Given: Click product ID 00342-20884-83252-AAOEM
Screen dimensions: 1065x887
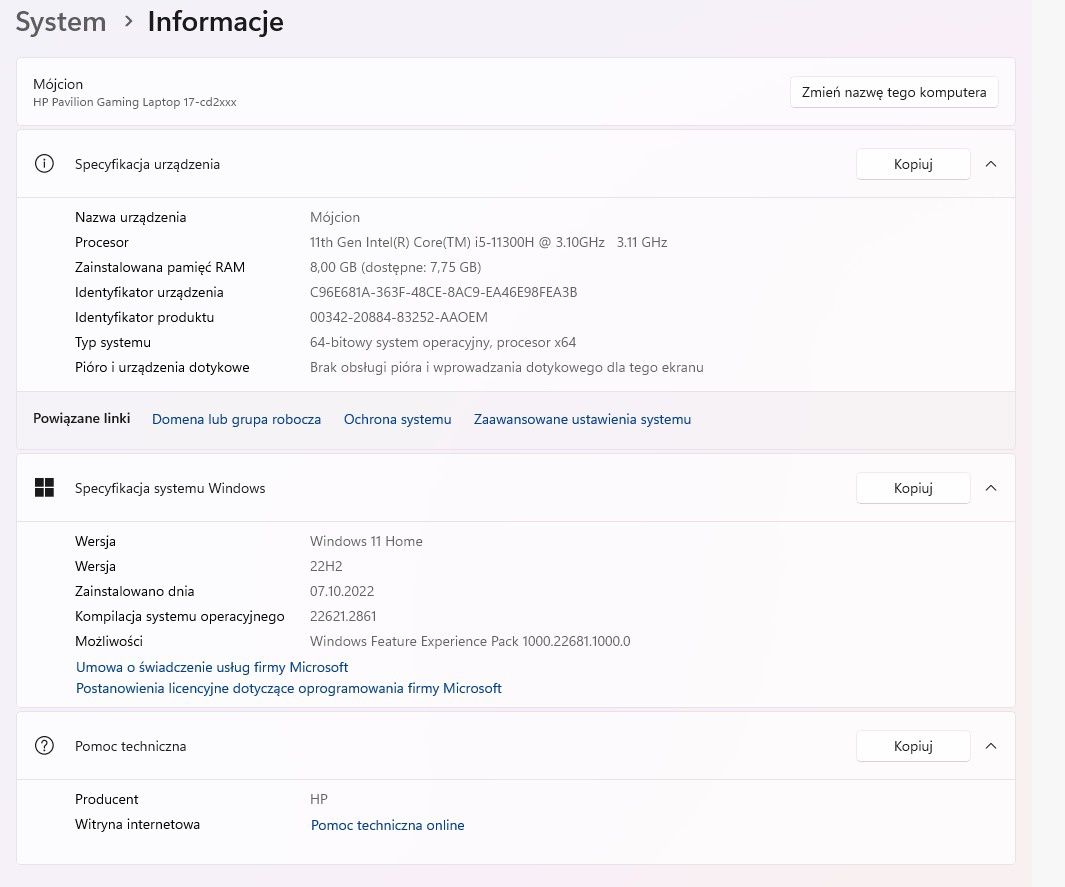Looking at the screenshot, I should [399, 317].
